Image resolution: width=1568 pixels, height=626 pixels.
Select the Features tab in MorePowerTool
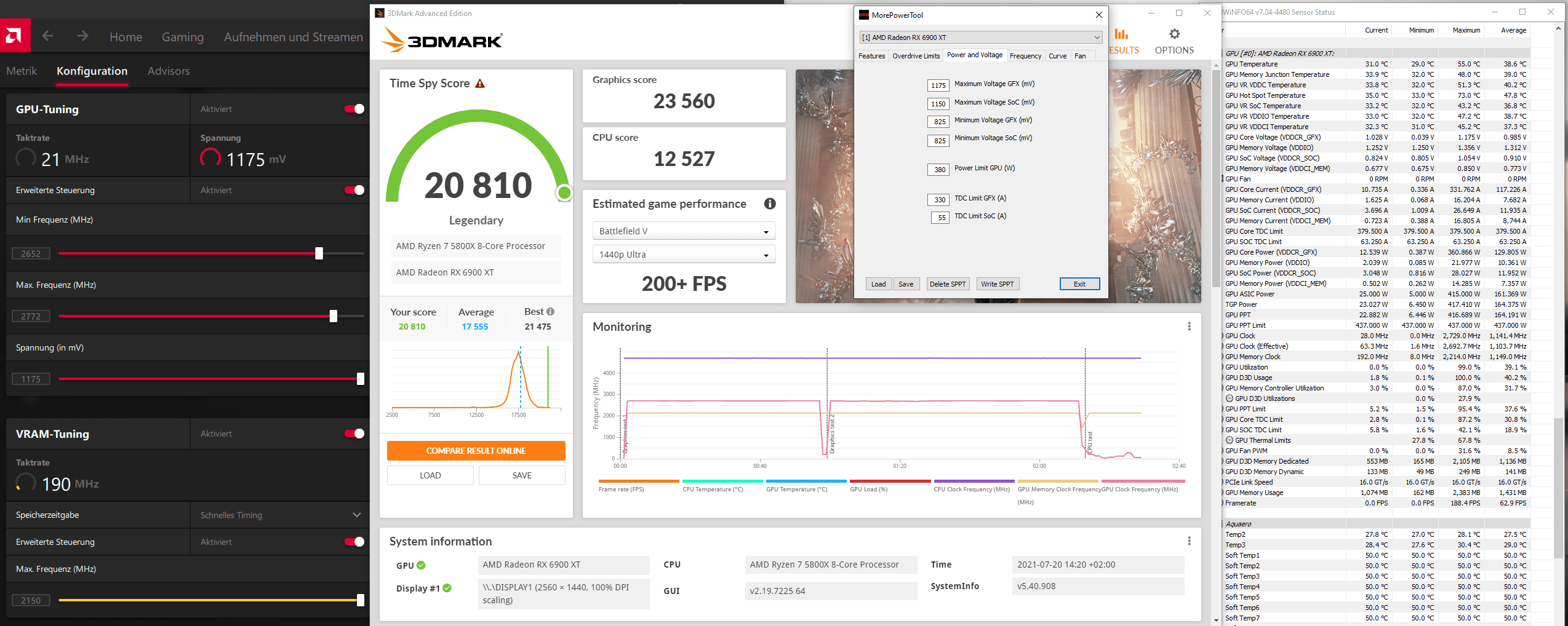click(871, 56)
